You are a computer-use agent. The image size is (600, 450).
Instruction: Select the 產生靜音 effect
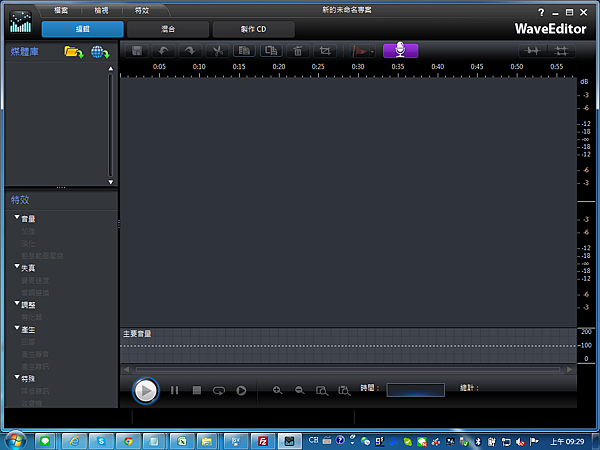tap(35, 354)
